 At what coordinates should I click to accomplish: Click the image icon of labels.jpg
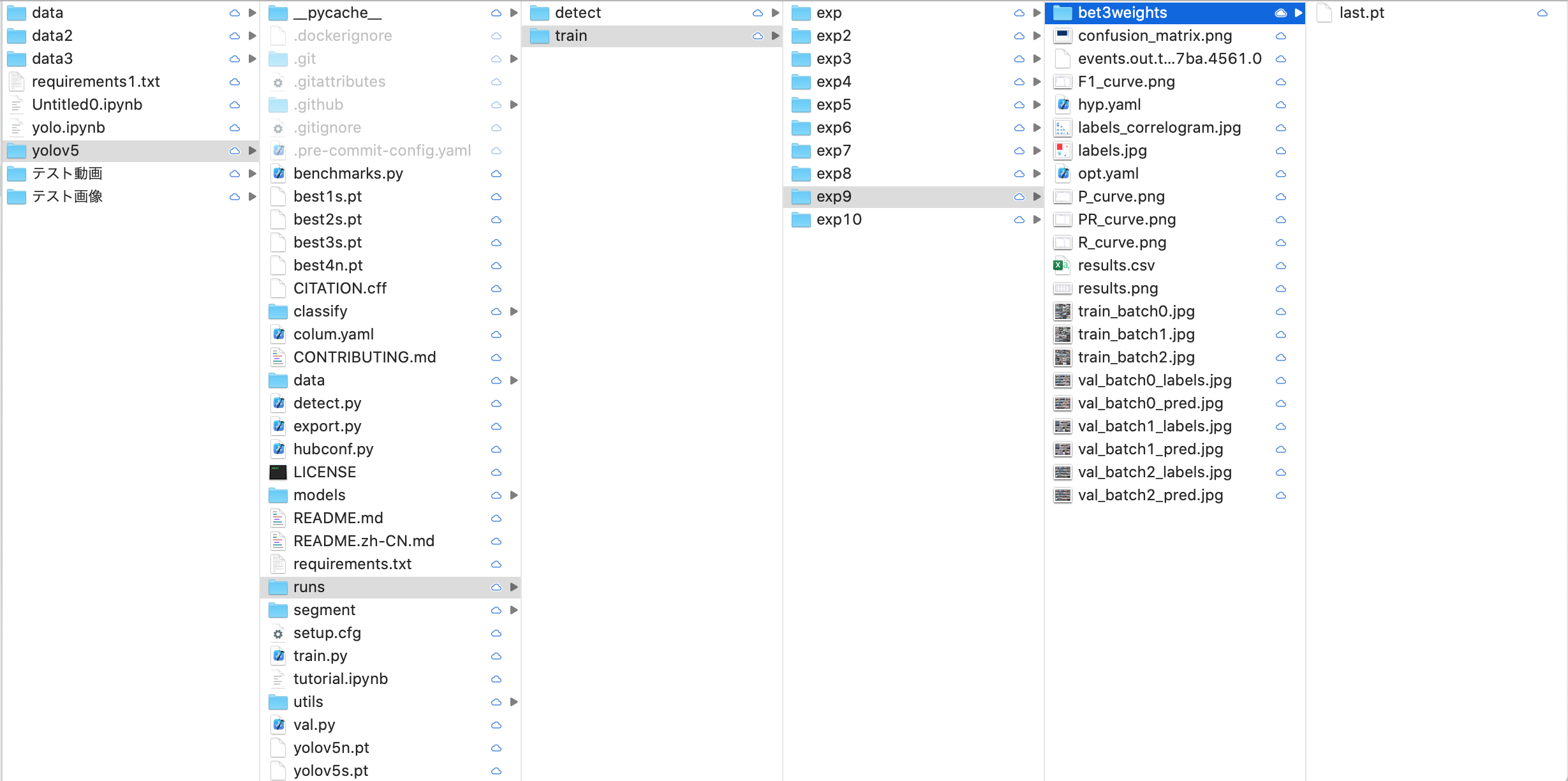point(1061,151)
